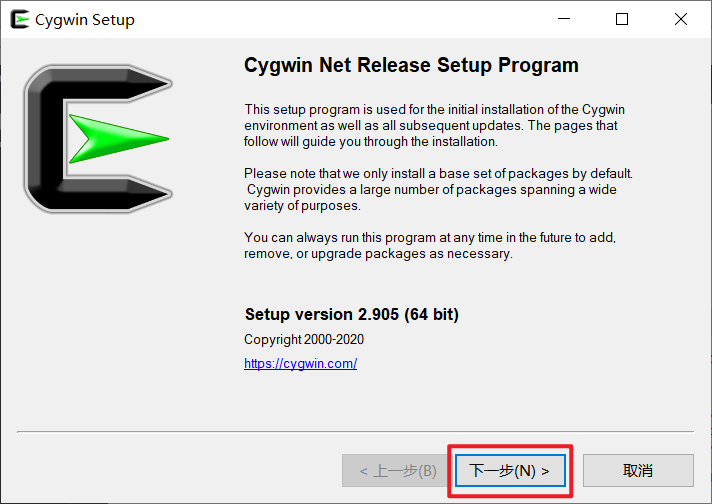Click the "Cygwin Net Release Setup Program" heading
This screenshot has height=504, width=712.
[x=411, y=65]
